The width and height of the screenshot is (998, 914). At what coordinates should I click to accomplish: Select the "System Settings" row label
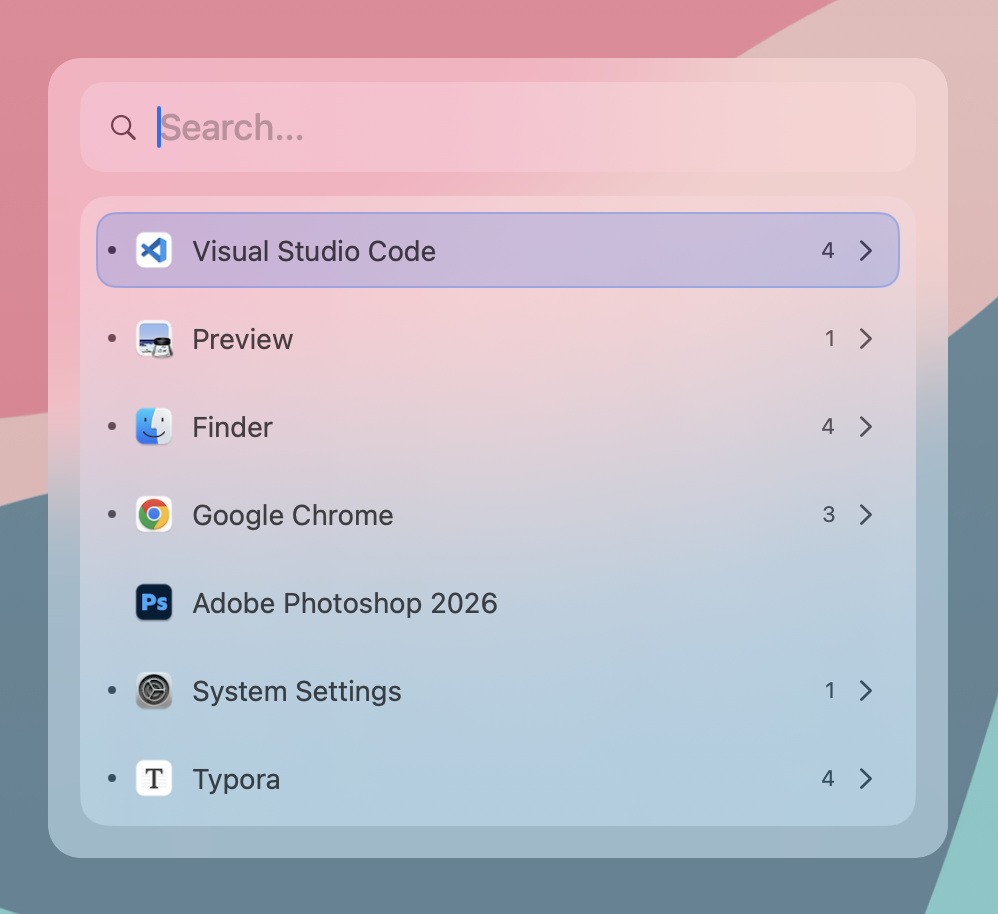(x=297, y=692)
